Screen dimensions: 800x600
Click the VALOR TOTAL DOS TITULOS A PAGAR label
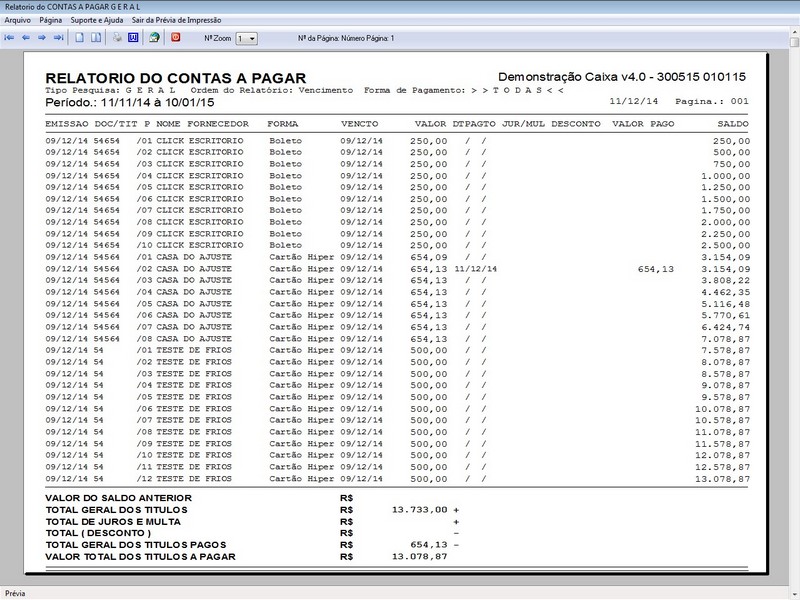pyautogui.click(x=140, y=557)
